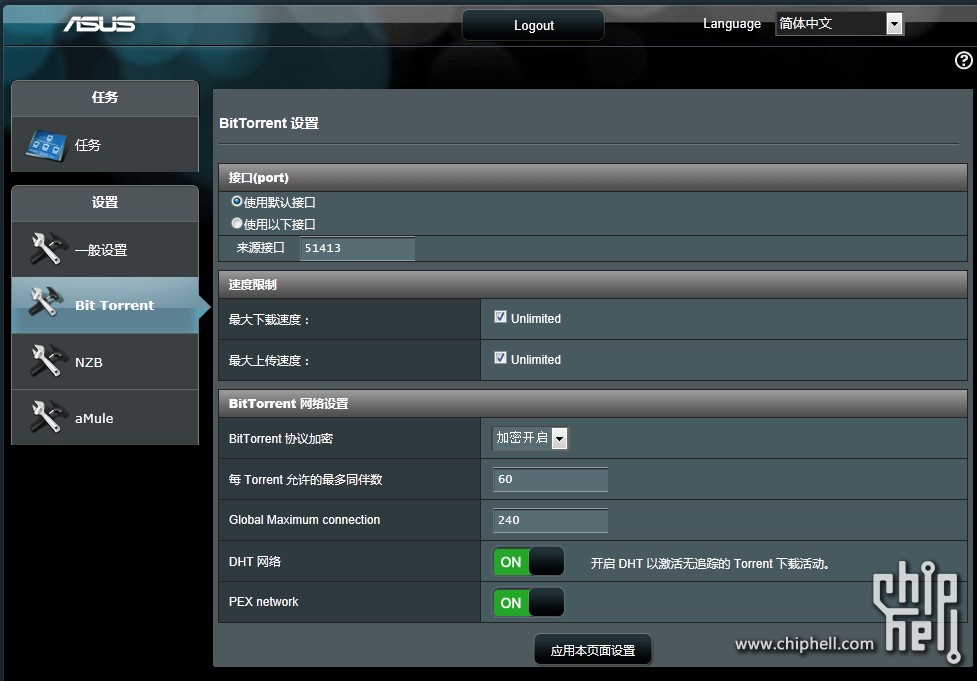The width and height of the screenshot is (977, 681).
Task: Uncheck Unlimited for 最大上传速度
Action: coord(500,358)
